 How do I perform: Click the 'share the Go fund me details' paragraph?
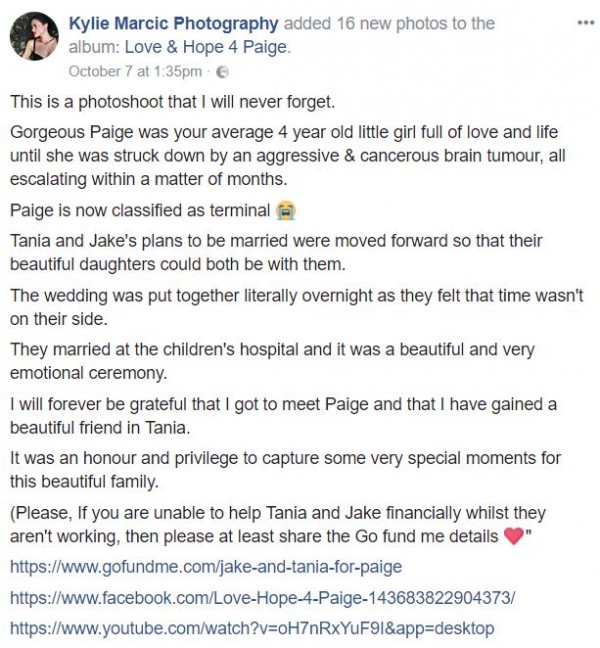coord(271,524)
